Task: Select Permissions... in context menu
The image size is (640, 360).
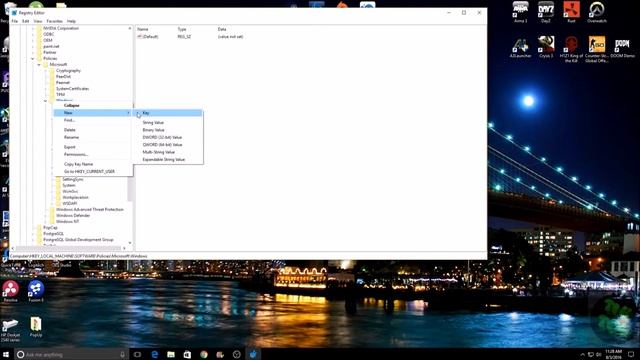Action: coord(93,154)
